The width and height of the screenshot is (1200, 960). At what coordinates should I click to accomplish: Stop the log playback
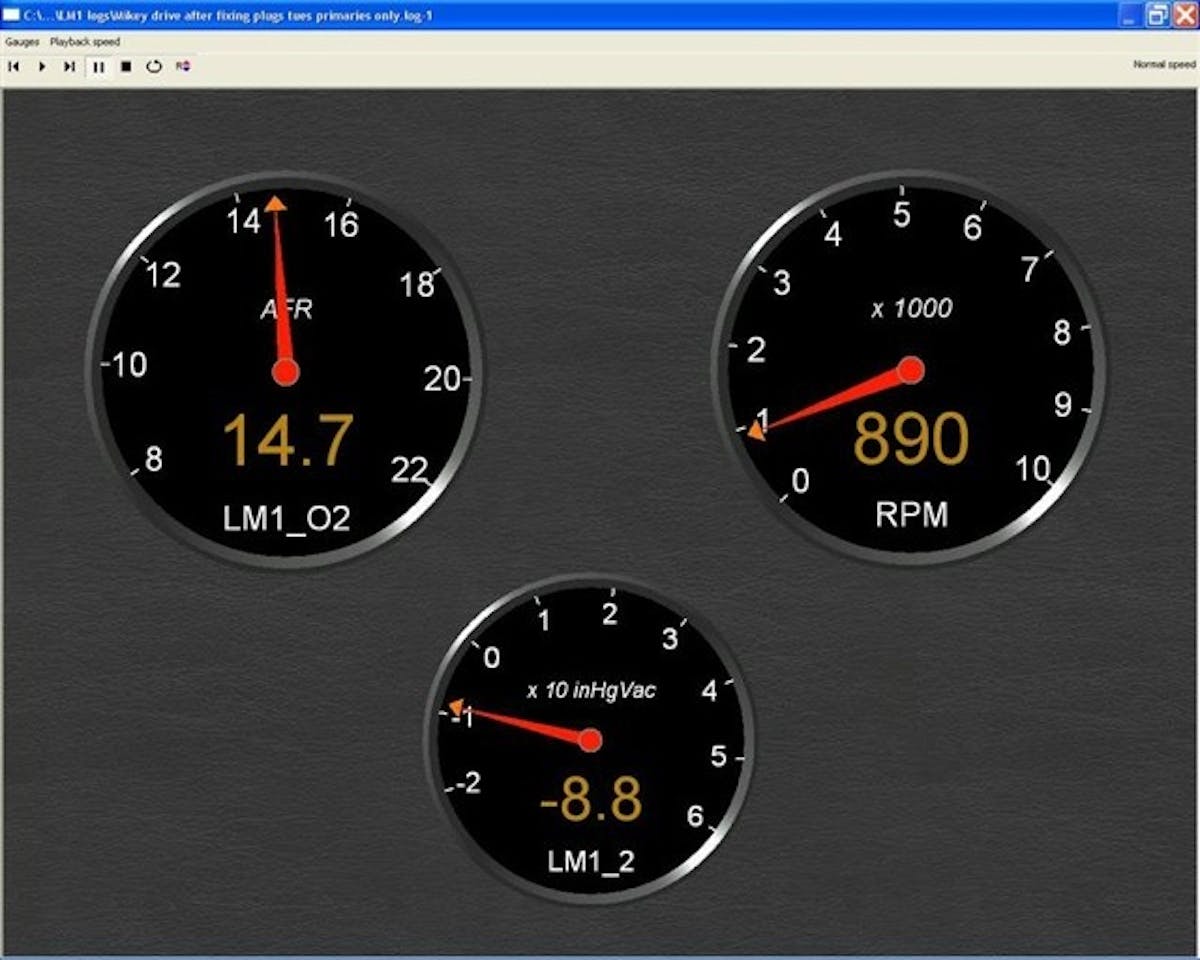(126, 66)
